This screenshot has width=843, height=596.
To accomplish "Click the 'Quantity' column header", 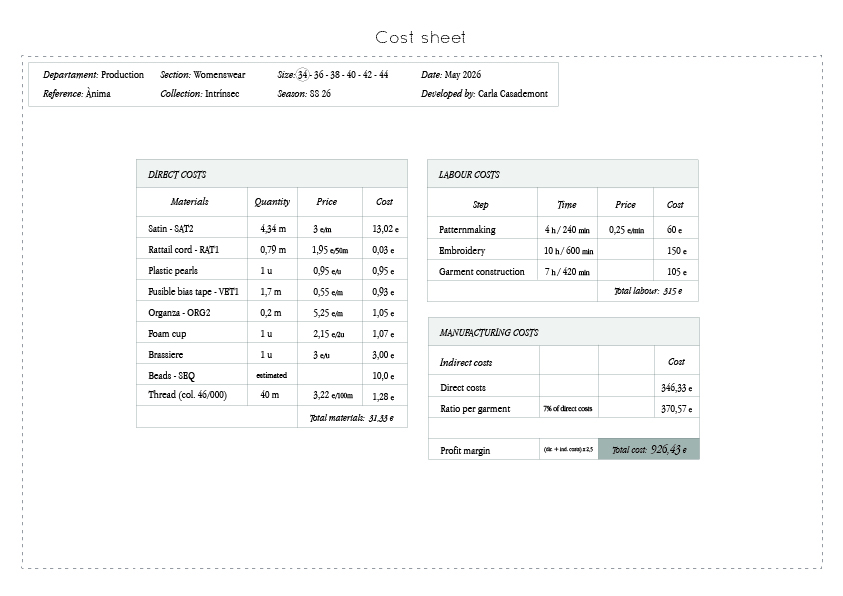I will tap(272, 202).
